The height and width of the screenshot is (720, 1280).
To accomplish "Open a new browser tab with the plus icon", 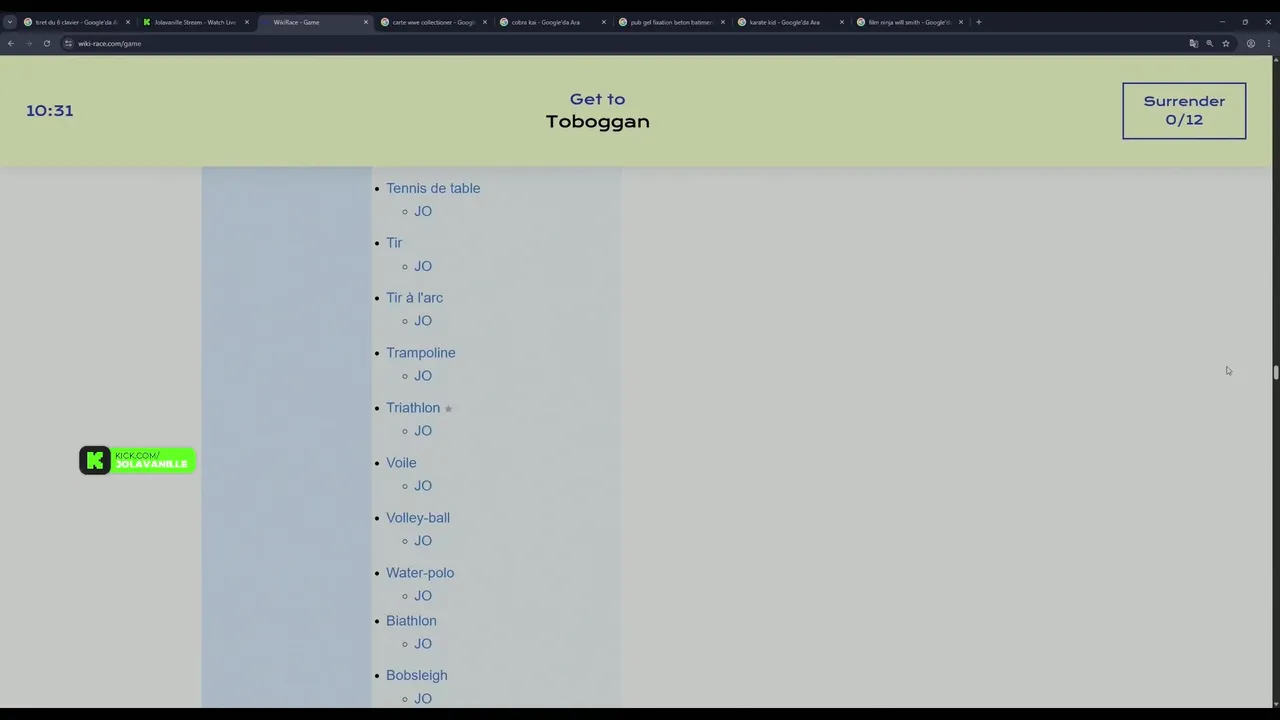I will point(978,22).
